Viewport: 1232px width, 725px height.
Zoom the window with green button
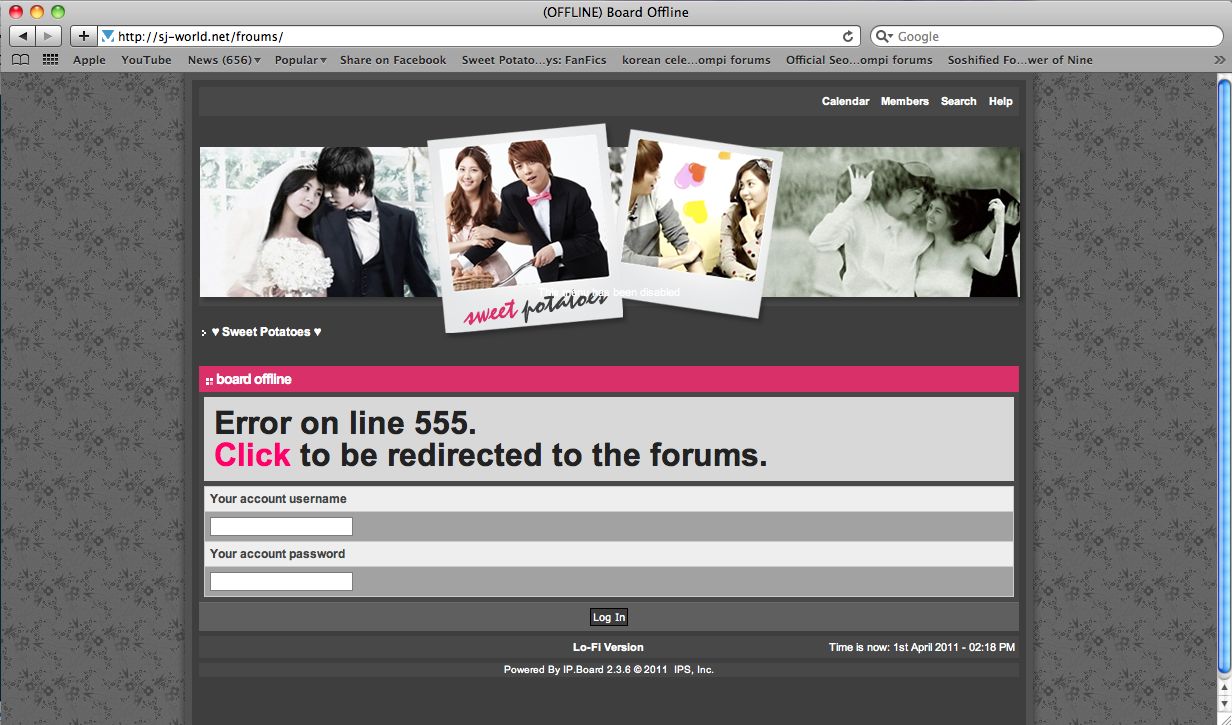[x=57, y=12]
